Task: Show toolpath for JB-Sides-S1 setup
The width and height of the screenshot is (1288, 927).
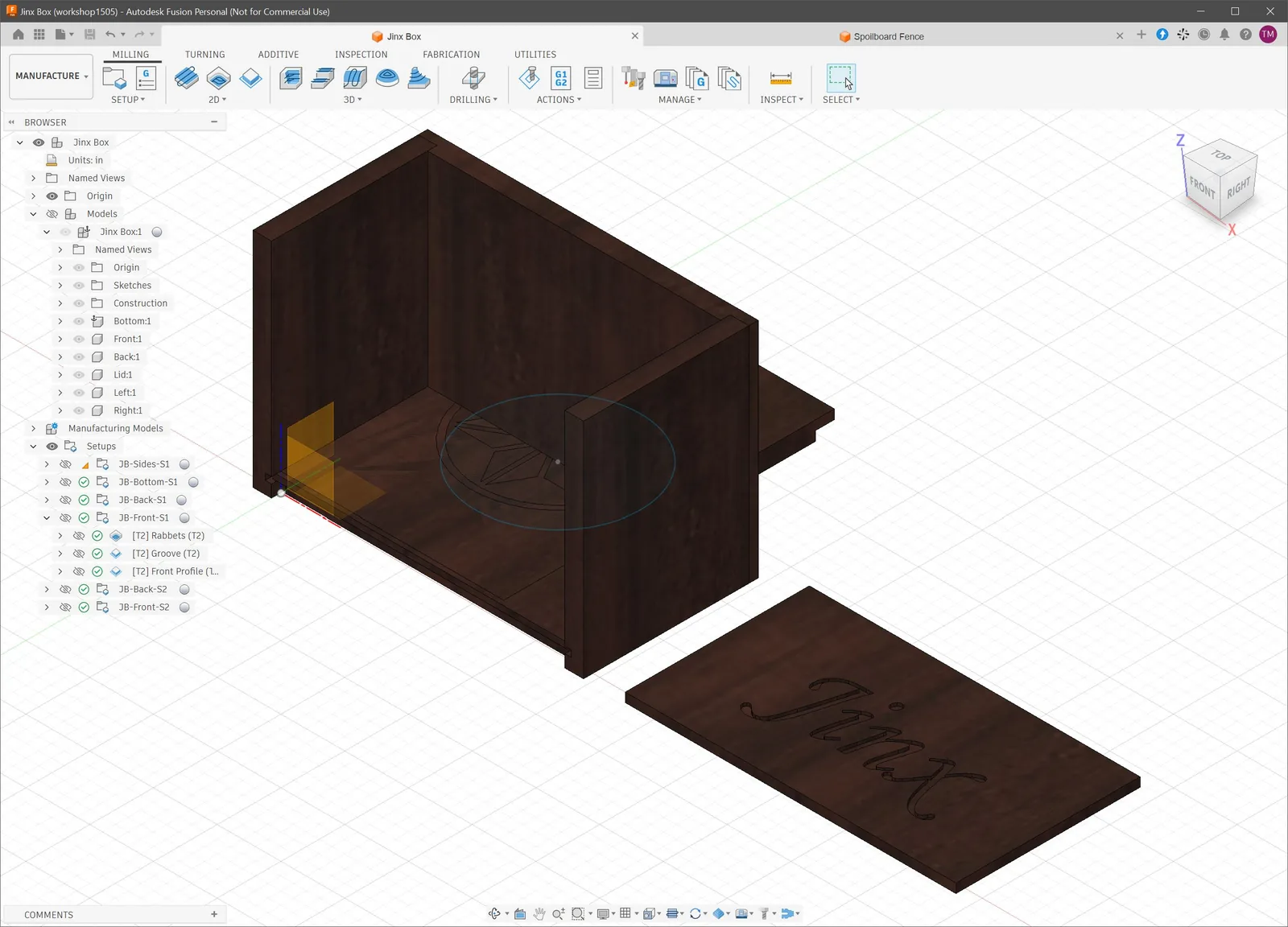Action: click(66, 464)
